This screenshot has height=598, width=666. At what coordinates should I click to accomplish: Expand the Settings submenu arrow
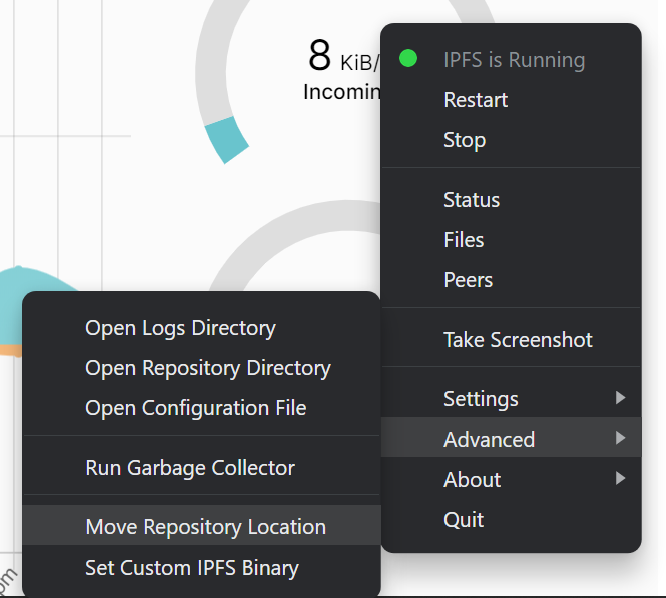point(620,398)
